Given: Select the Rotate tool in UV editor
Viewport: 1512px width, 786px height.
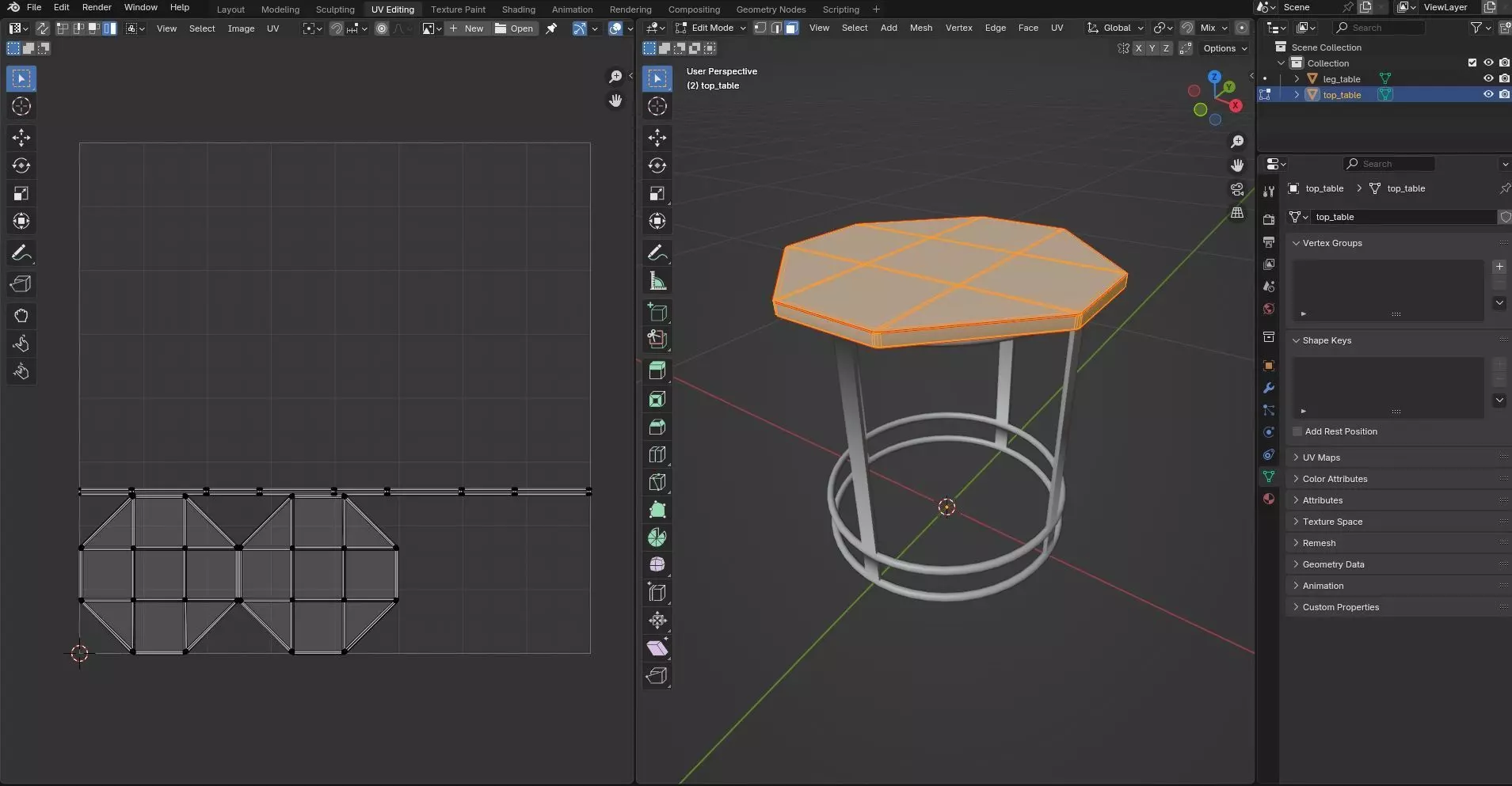Looking at the screenshot, I should pyautogui.click(x=21, y=165).
